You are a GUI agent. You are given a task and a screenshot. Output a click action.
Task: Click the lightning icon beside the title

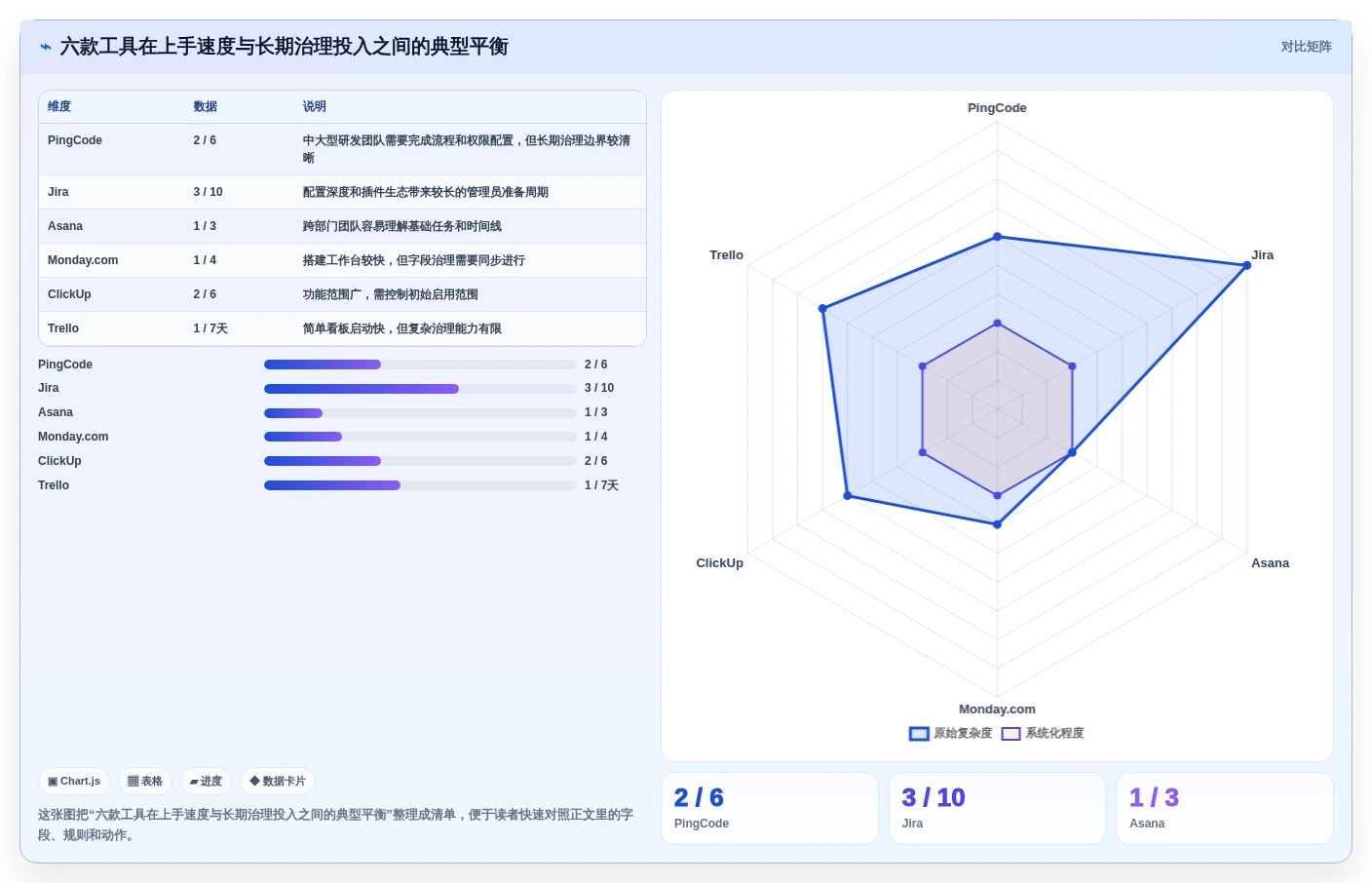[x=46, y=47]
